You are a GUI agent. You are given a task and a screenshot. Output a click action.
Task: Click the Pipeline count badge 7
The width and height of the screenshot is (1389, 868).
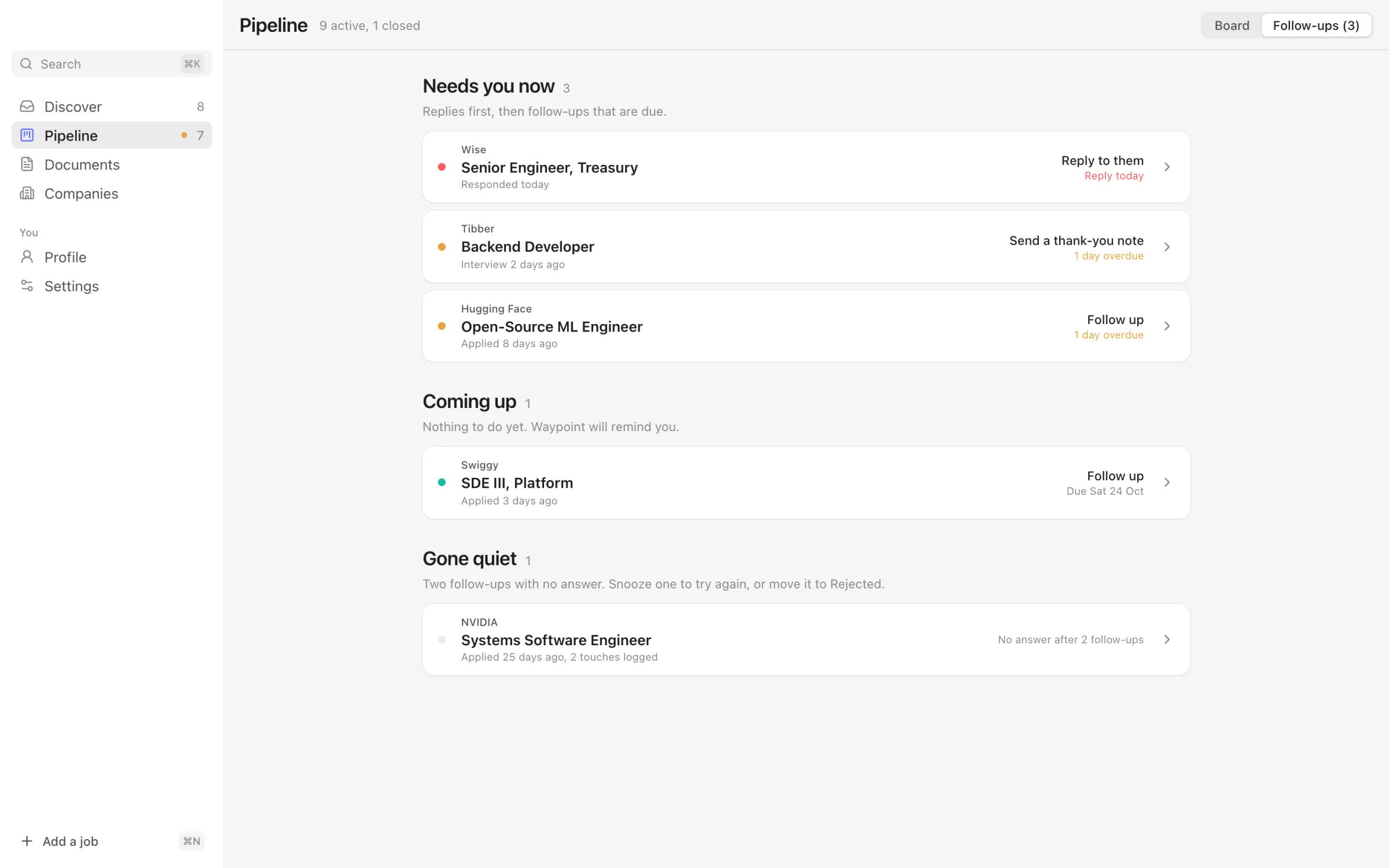(200, 135)
